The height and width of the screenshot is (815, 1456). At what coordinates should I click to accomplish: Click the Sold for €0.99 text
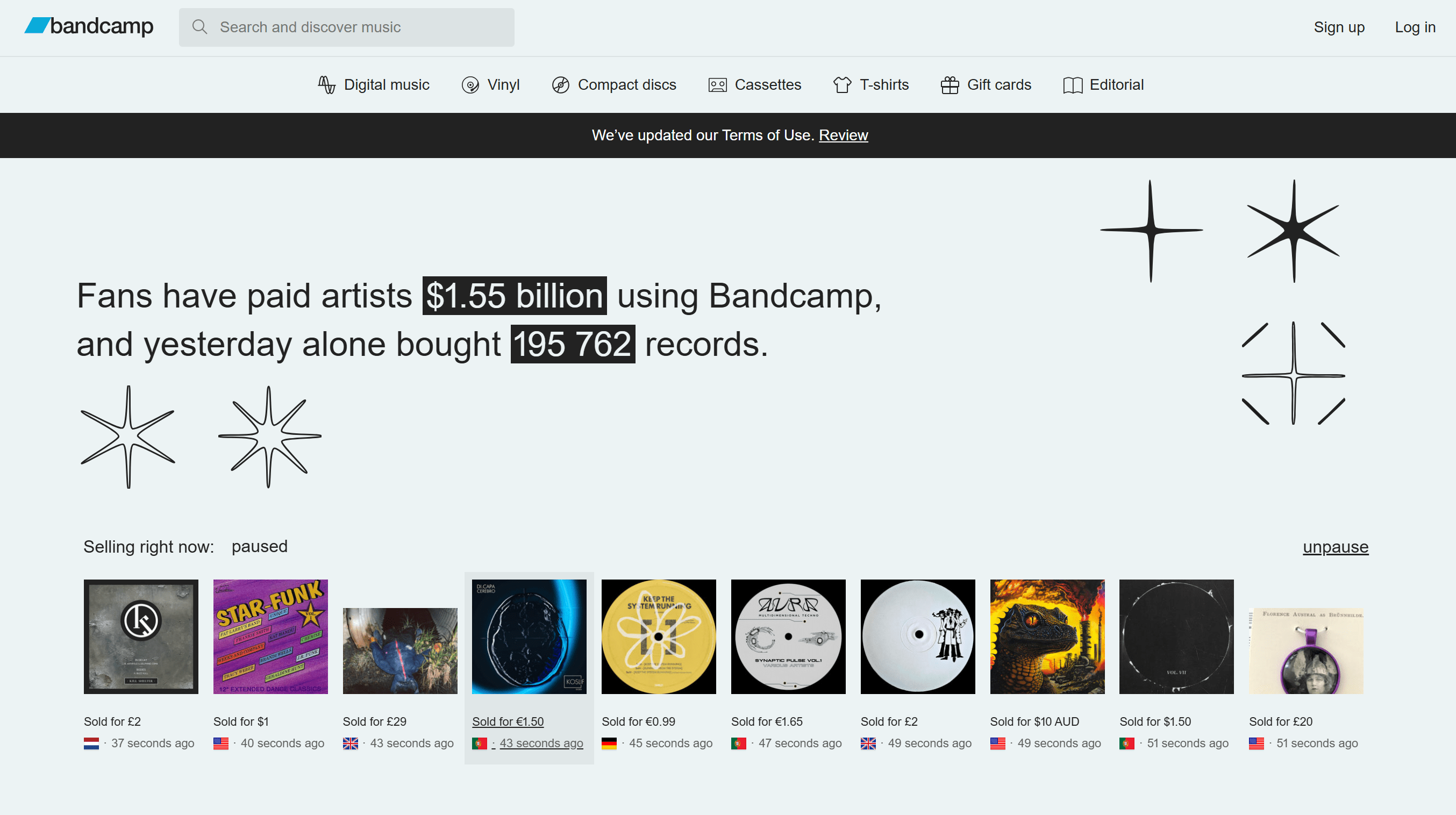point(638,721)
